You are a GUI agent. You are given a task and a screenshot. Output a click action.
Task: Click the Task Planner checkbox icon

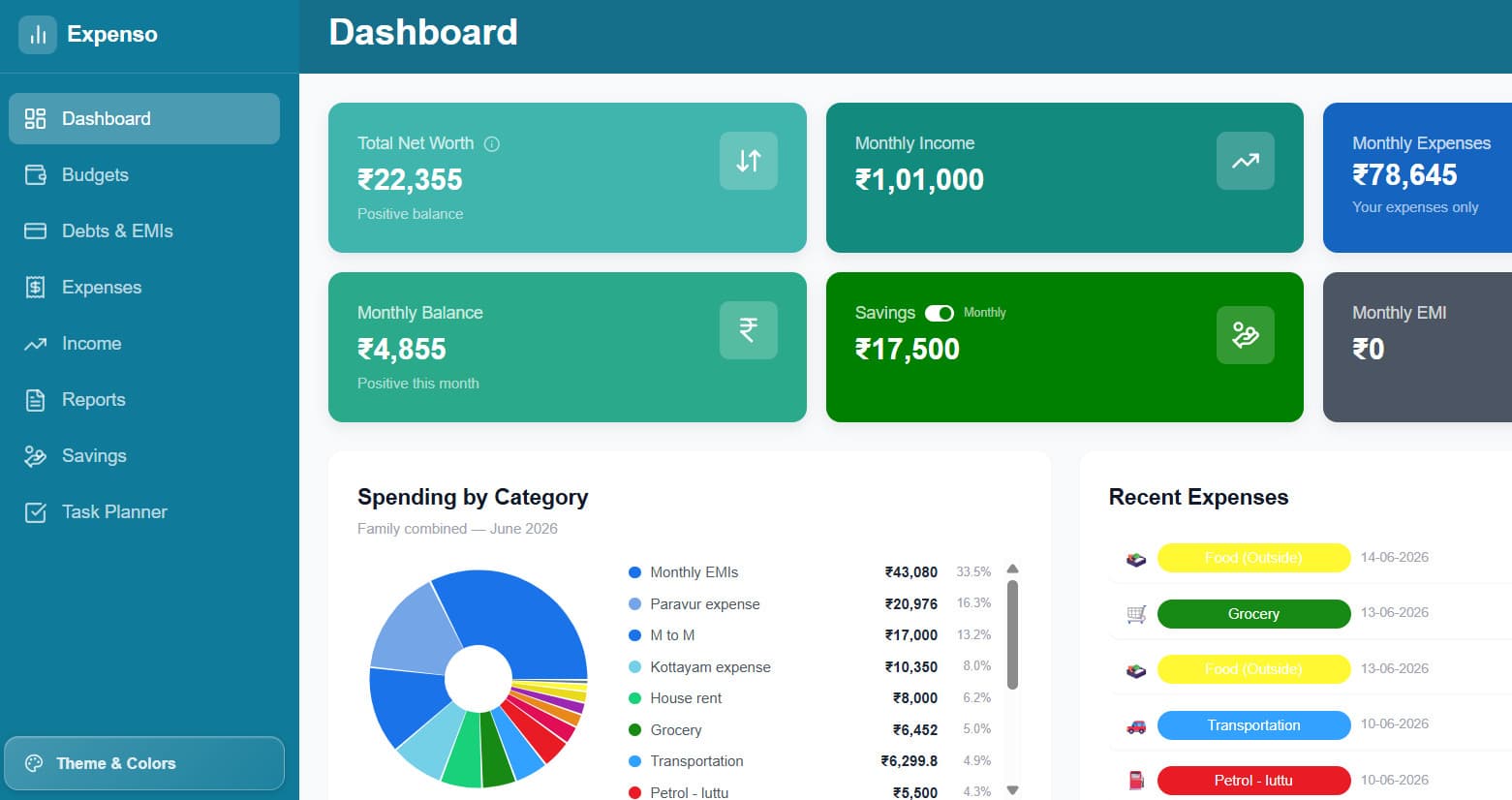click(x=35, y=511)
